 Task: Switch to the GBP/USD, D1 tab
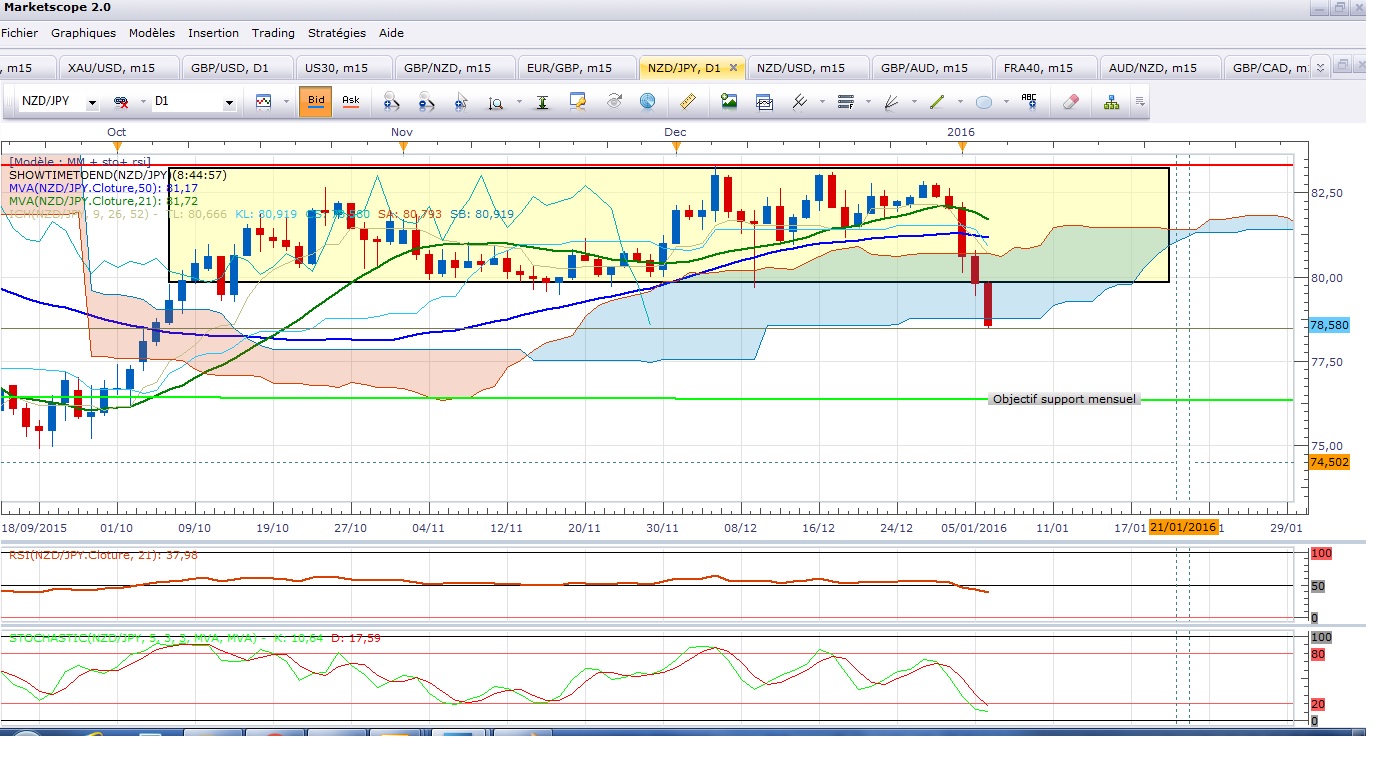[236, 68]
